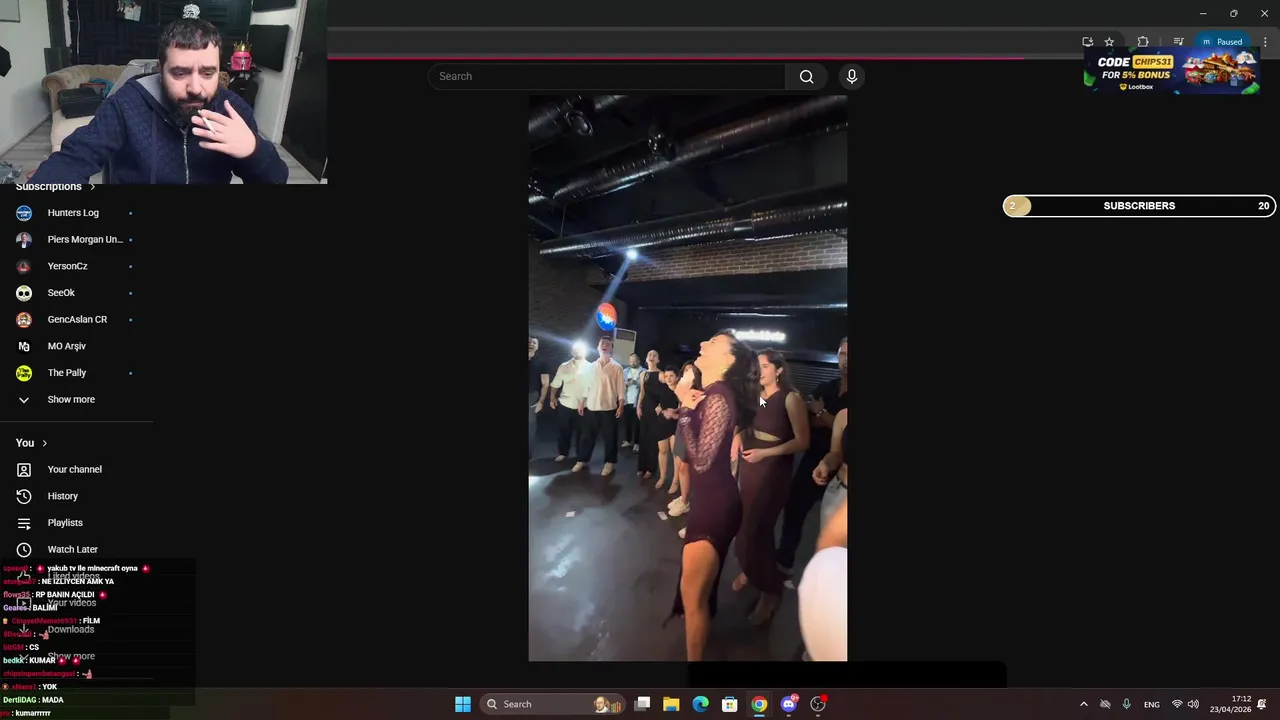Screen dimensions: 1280x720
Task: Open the Chrome Extensions puzzle icon
Action: point(1143,42)
